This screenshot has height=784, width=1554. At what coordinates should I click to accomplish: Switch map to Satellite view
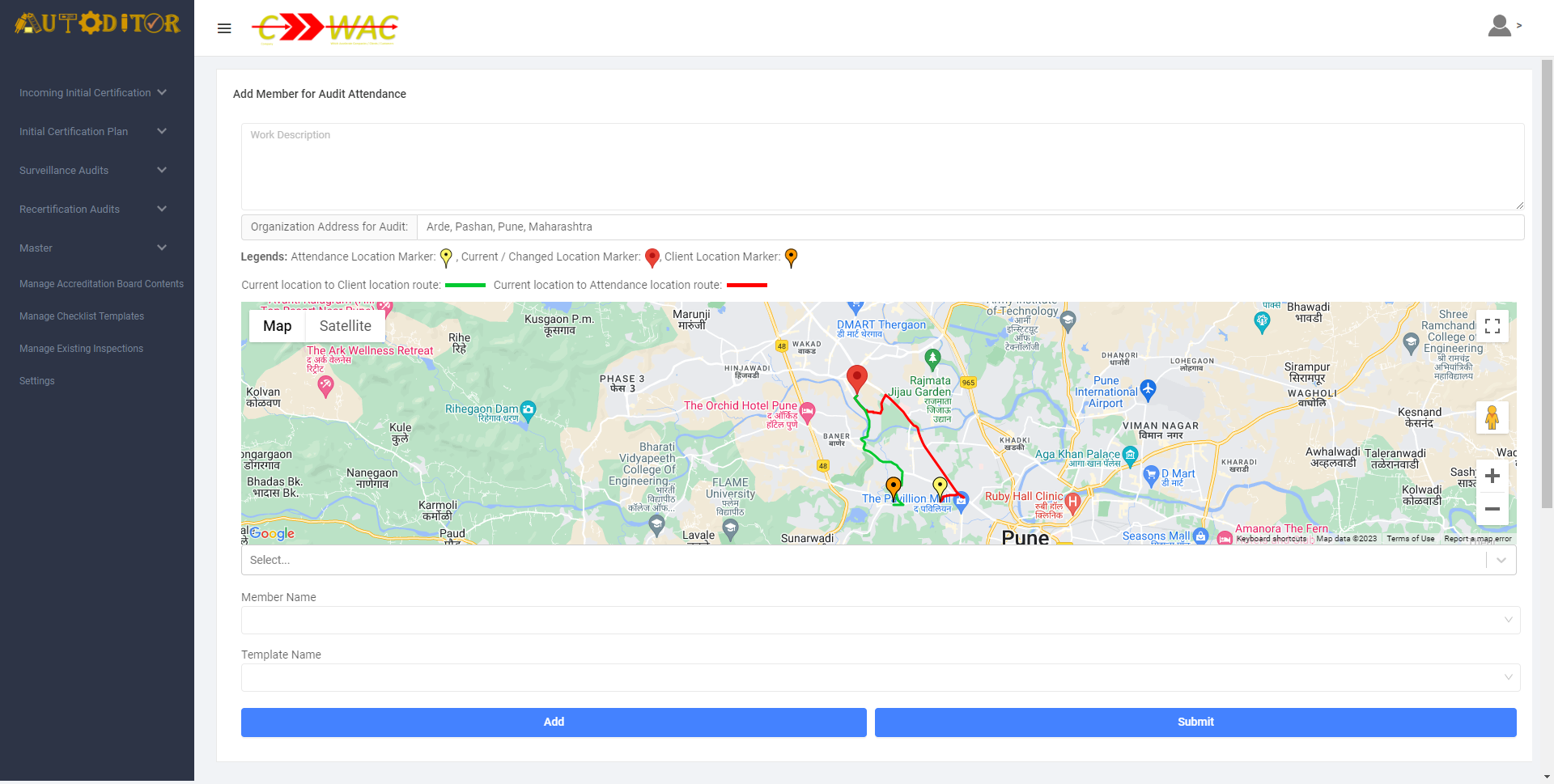coord(346,326)
